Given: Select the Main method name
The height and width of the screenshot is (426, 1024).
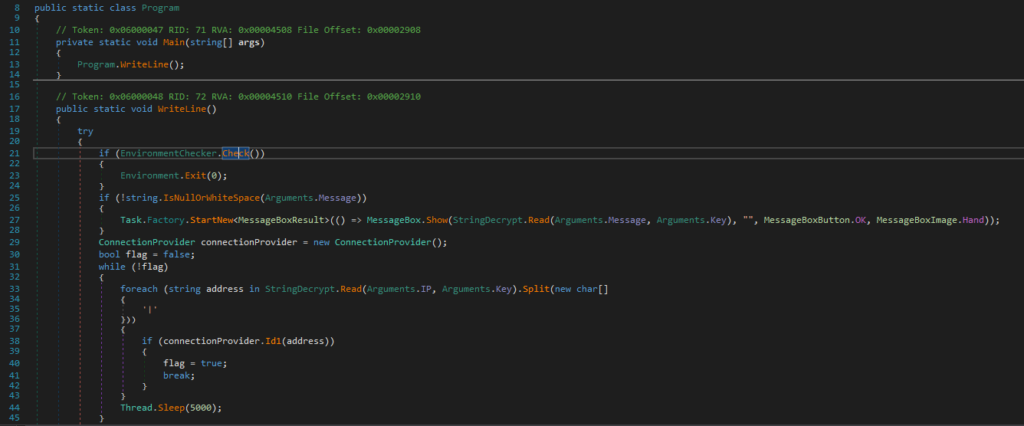Looking at the screenshot, I should (170, 42).
